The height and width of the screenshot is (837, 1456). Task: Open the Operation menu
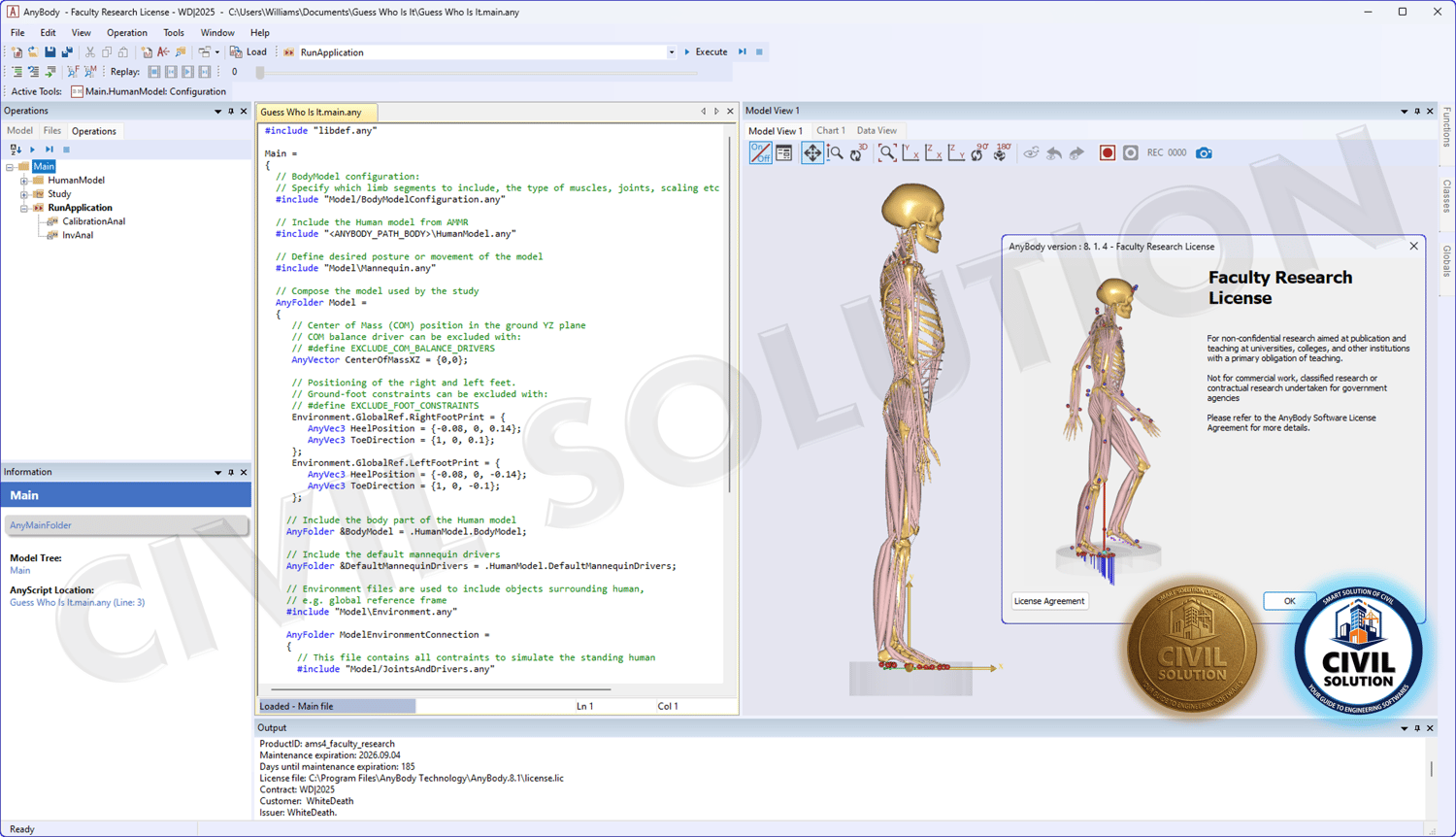[126, 33]
